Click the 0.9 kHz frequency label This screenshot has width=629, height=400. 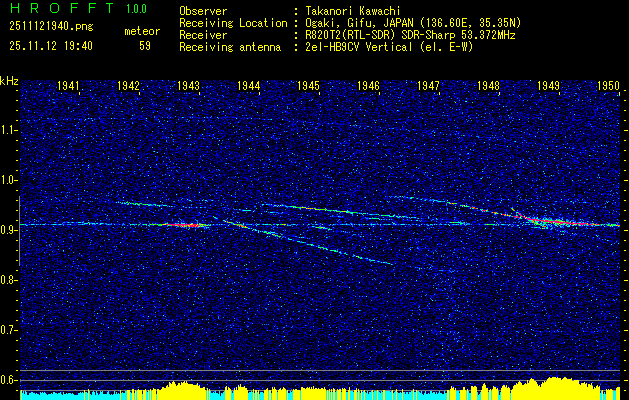(x=9, y=230)
